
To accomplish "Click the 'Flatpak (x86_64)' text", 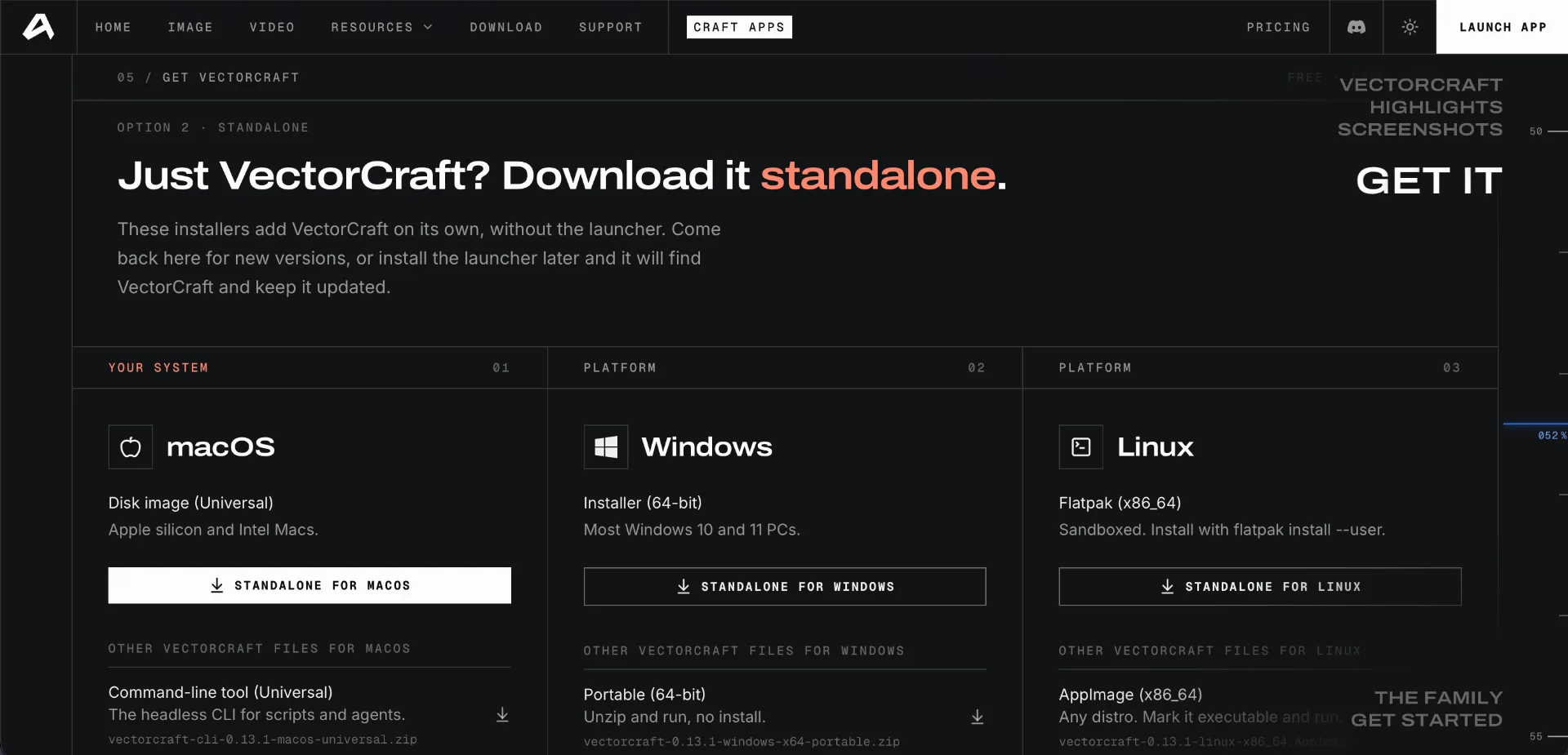I will (x=1120, y=503).
